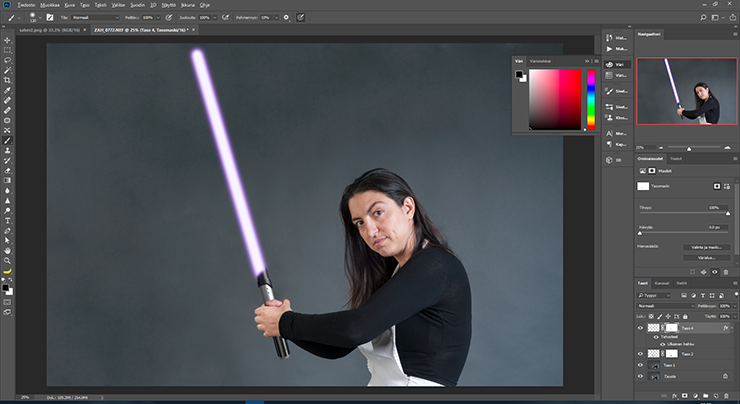This screenshot has width=740, height=404.
Task: Open the Pehmennys smoothing dropdown arrow
Action: 276,17
